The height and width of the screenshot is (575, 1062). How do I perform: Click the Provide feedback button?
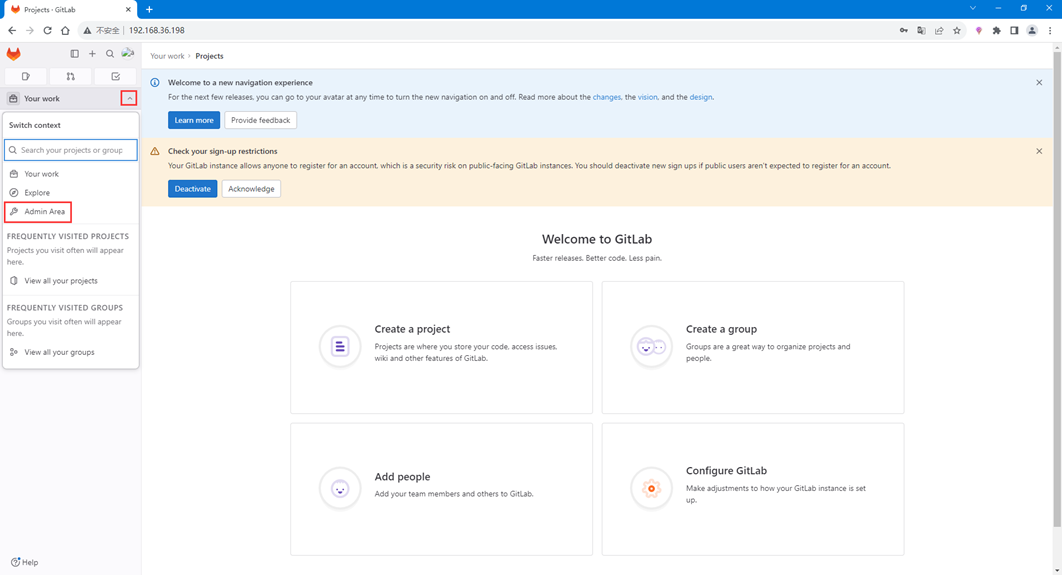click(260, 120)
